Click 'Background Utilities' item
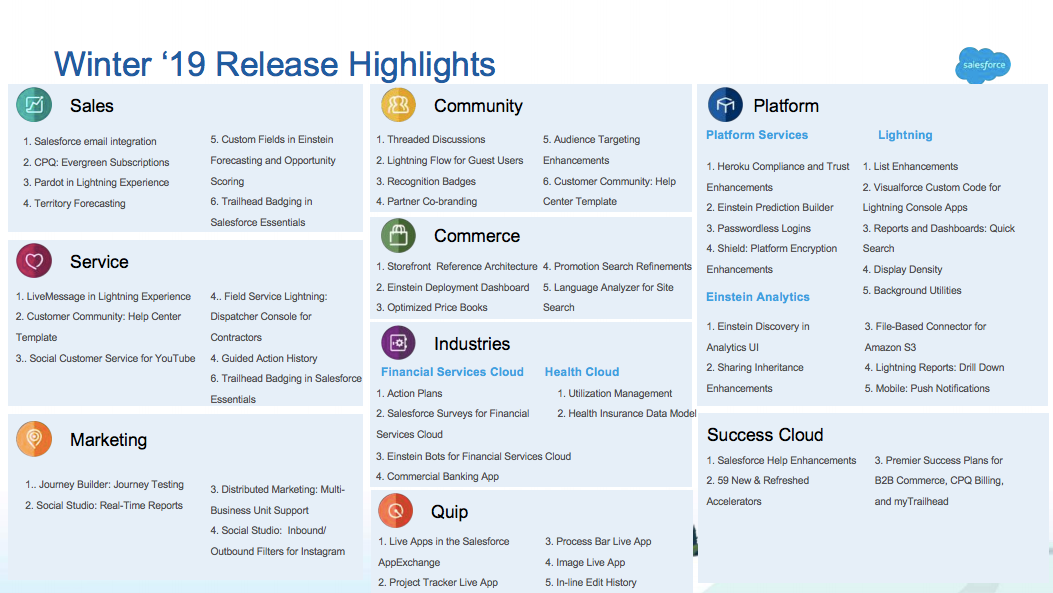 point(912,291)
